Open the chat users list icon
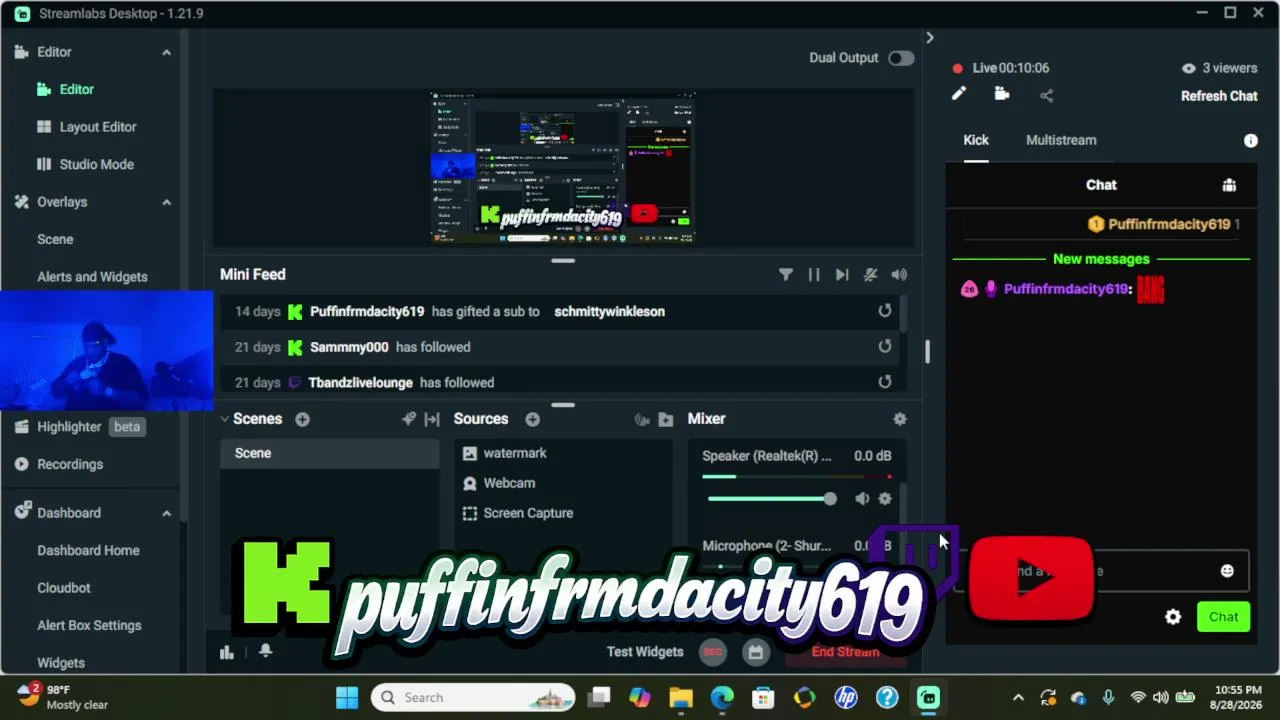 pyautogui.click(x=1229, y=185)
